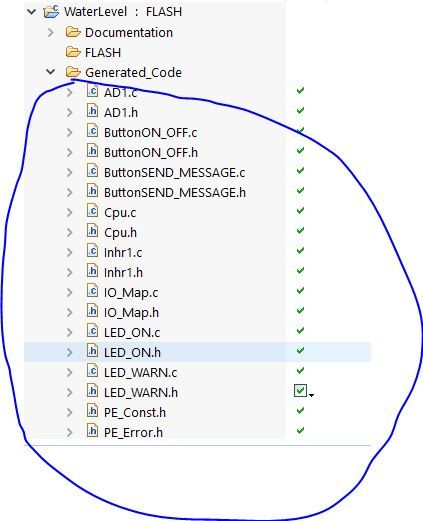This screenshot has width=423, height=521.
Task: Select the LED_ON.h file
Action: point(132,353)
